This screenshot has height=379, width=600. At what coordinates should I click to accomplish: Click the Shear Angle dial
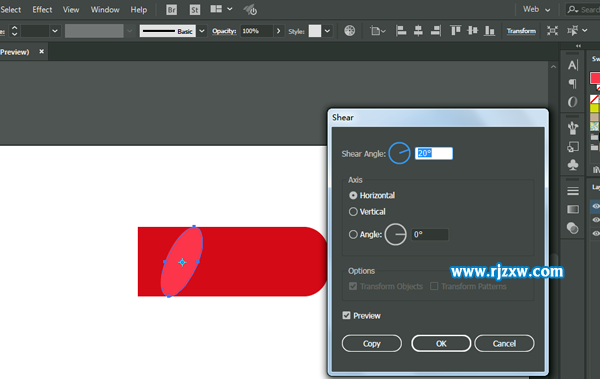pyautogui.click(x=399, y=153)
